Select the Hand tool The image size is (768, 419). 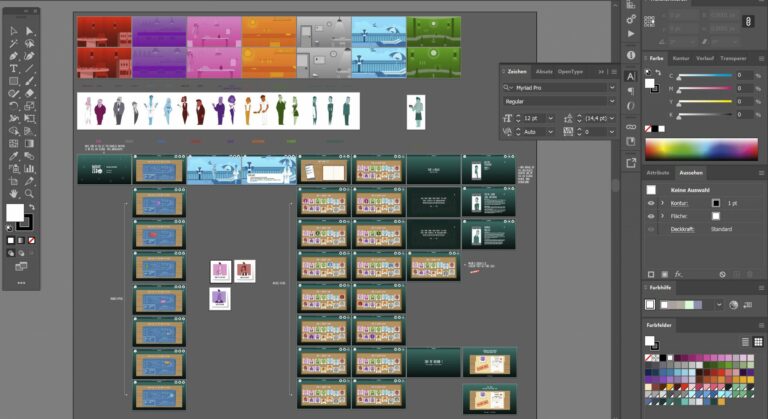(13, 193)
